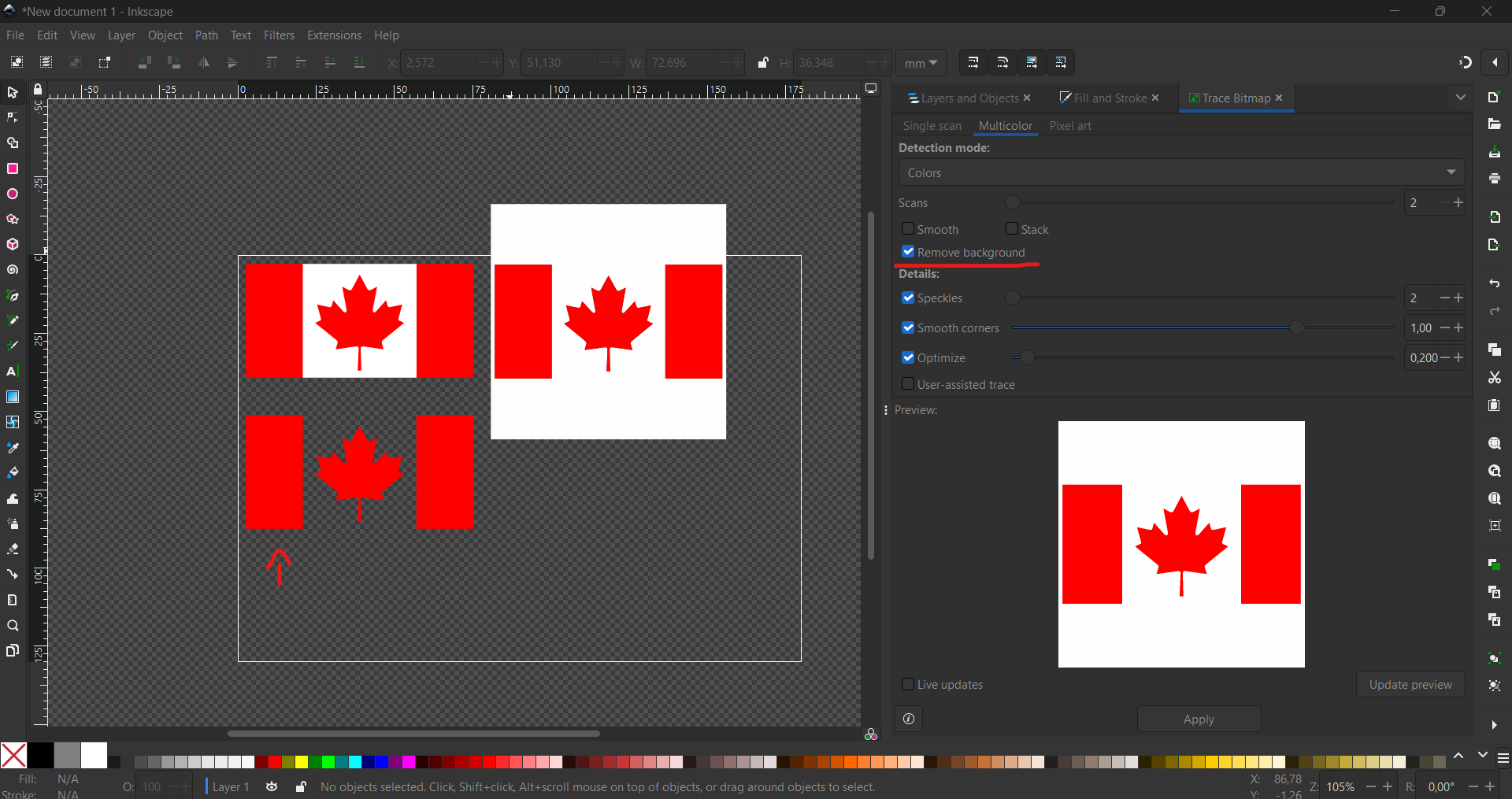This screenshot has width=1512, height=799.
Task: Select the Rectangle tool
Action: click(x=13, y=168)
